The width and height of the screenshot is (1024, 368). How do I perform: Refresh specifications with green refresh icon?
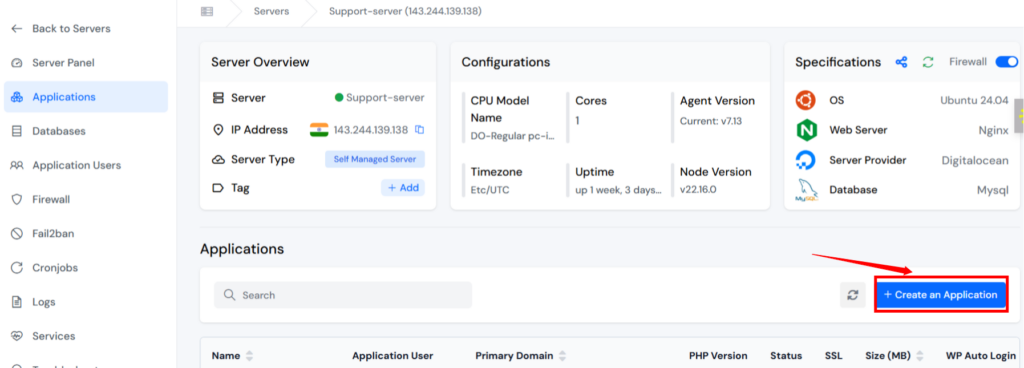[x=927, y=62]
